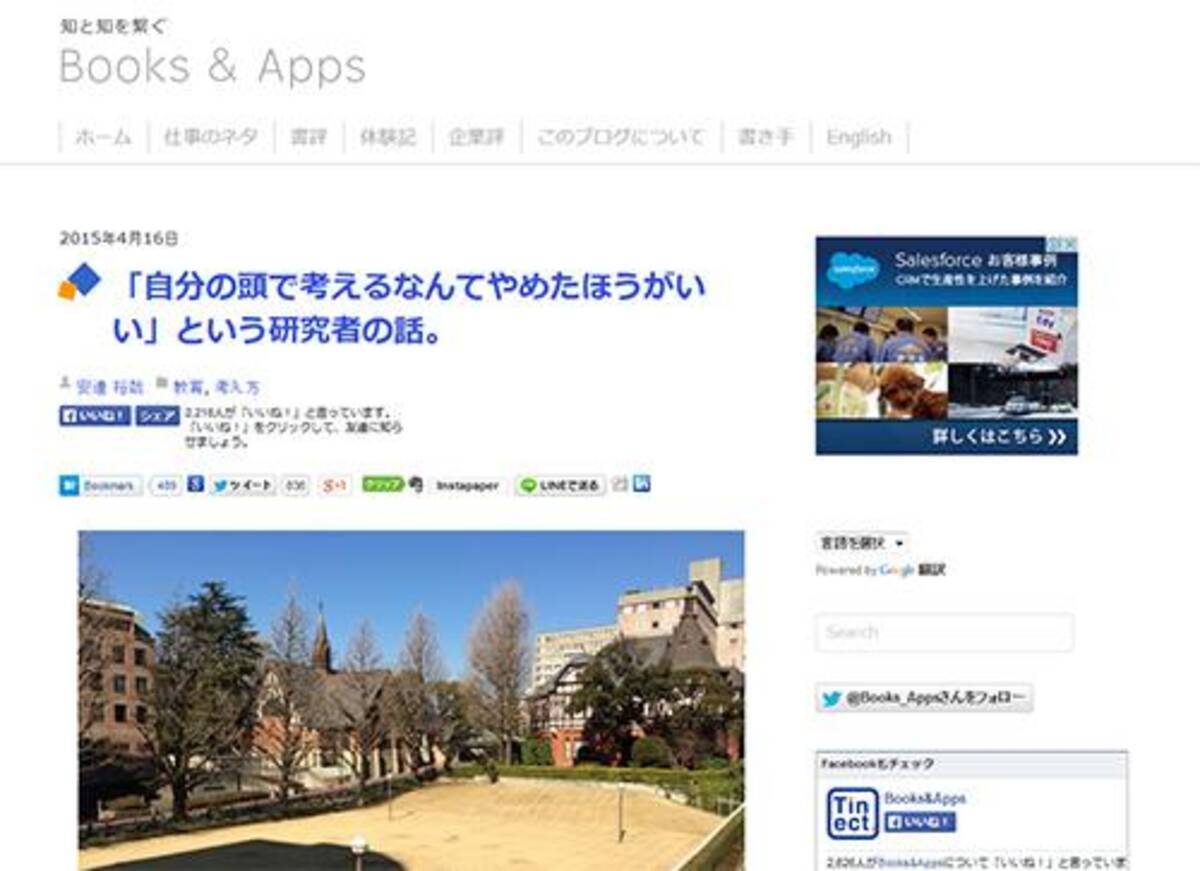This screenshot has height=871, width=1200.
Task: Click the blue bookmark icon ending the share row
Action: [x=642, y=484]
